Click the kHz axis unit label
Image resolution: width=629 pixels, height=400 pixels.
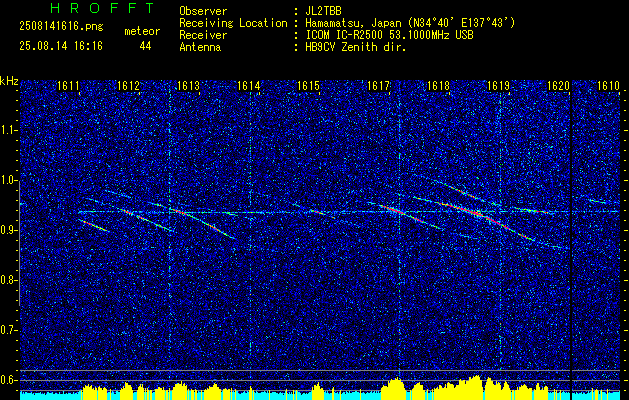pyautogui.click(x=9, y=80)
